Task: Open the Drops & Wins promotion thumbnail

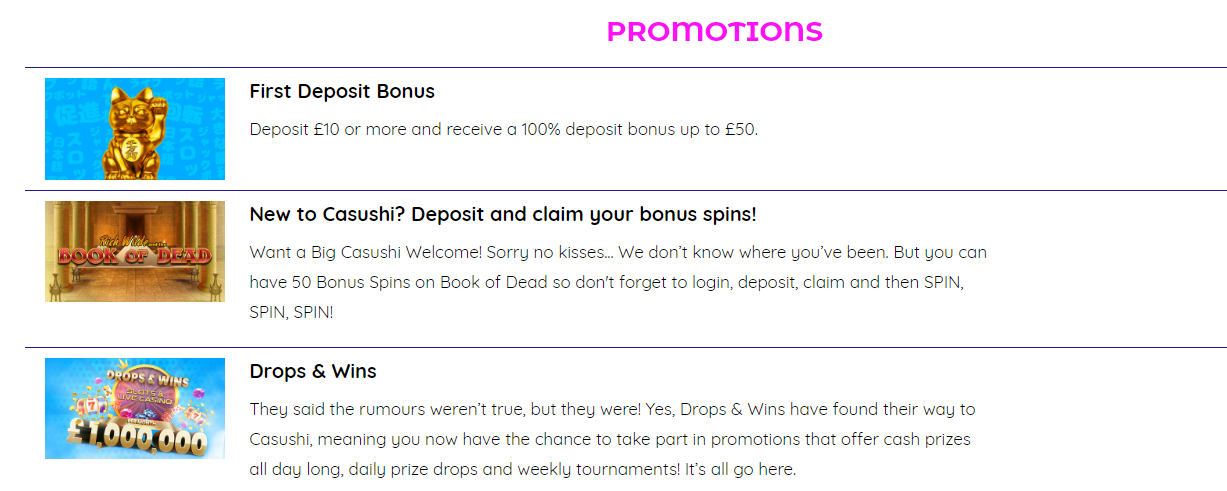Action: pyautogui.click(x=135, y=408)
